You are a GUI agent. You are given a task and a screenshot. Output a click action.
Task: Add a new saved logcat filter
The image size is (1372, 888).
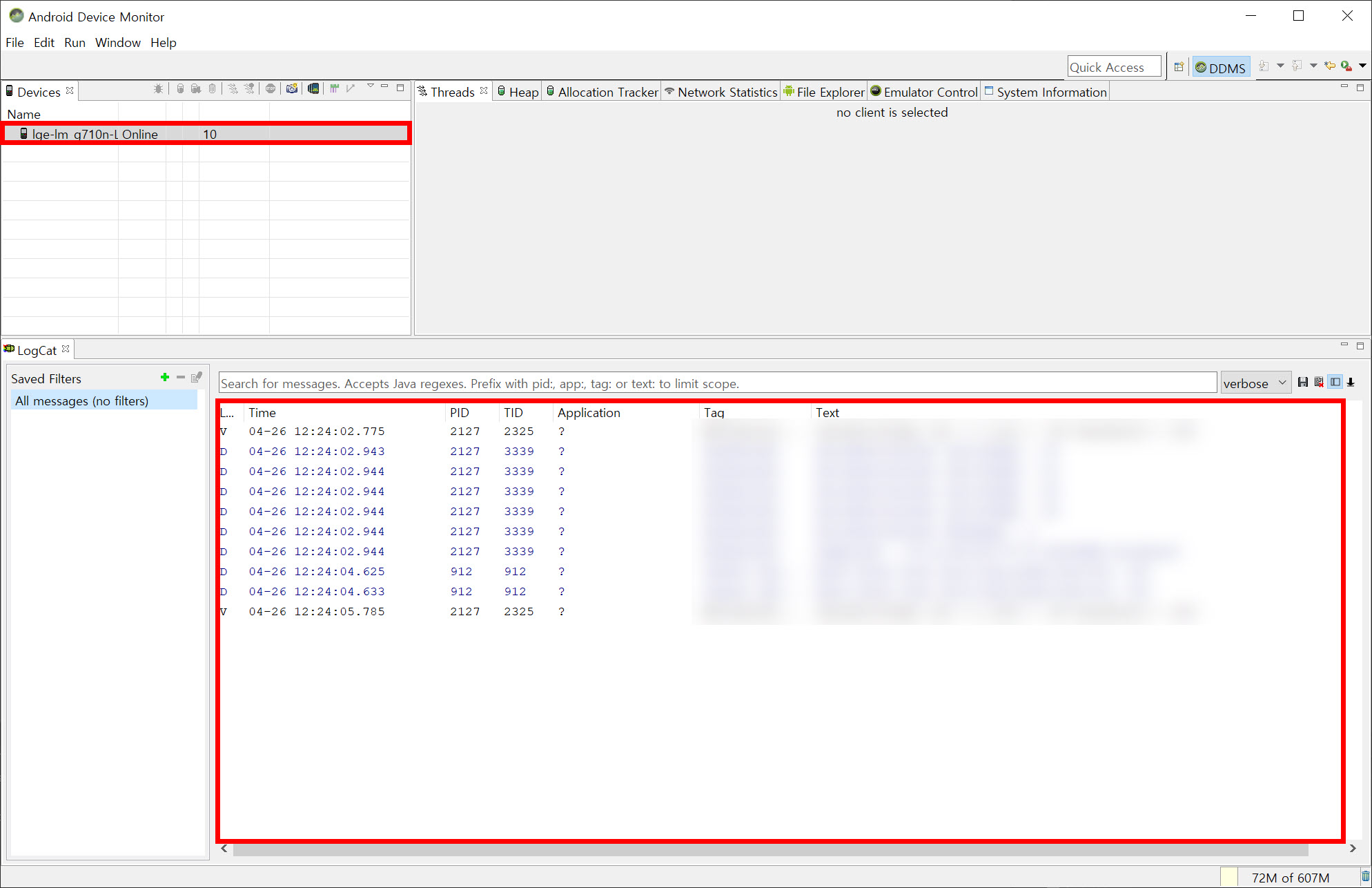164,377
